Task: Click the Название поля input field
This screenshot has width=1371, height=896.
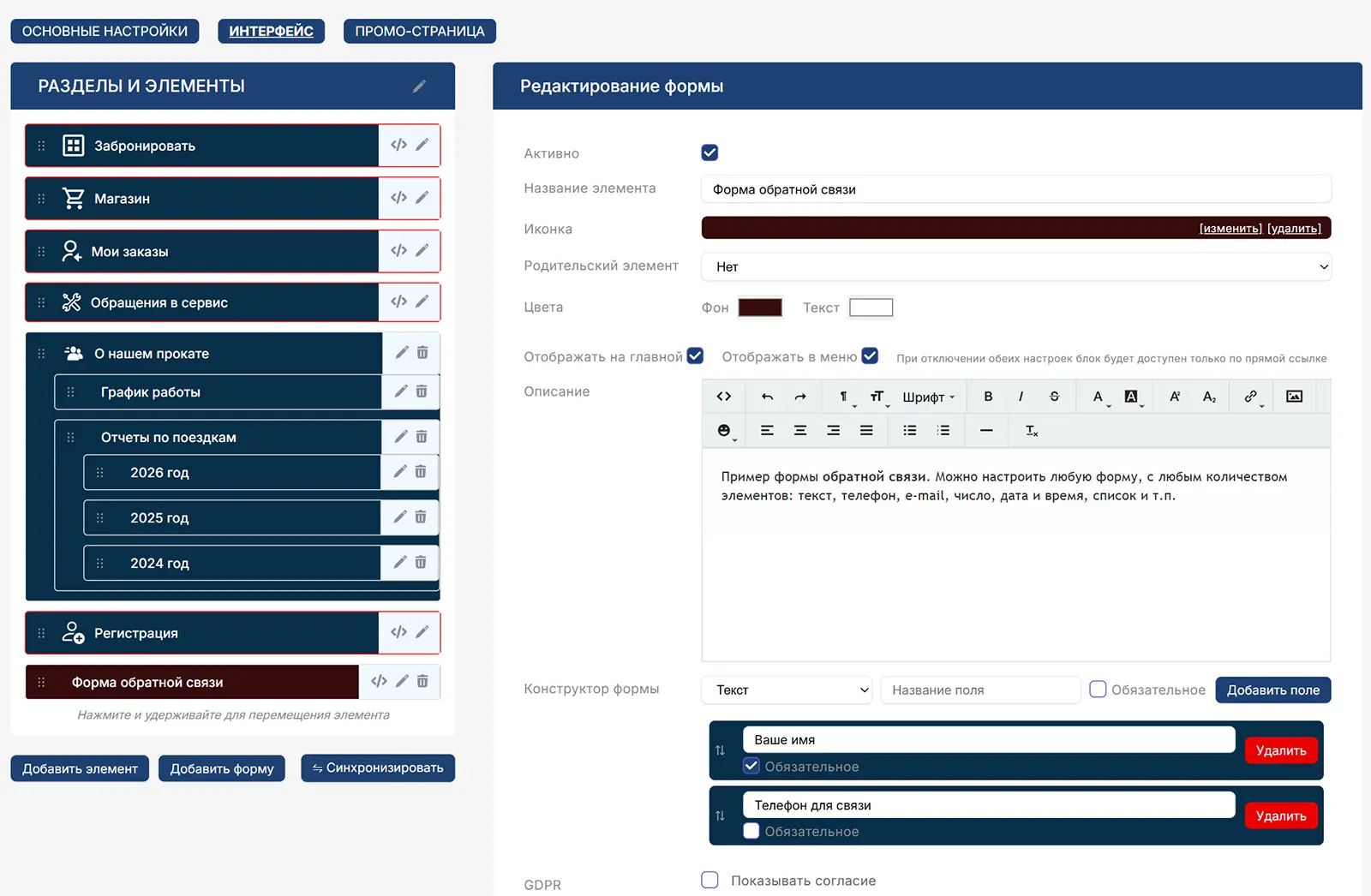Action: pos(980,690)
